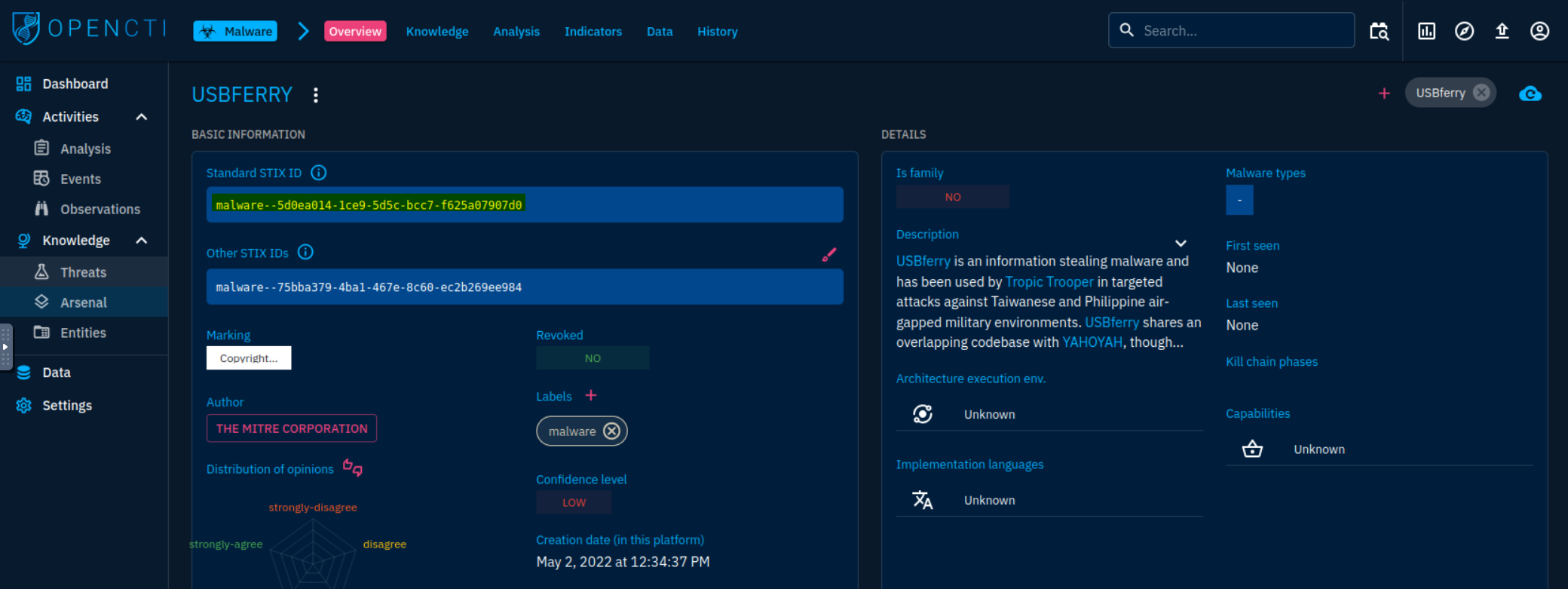1568x589 pixels.
Task: Click the Revoked NO chip
Action: pos(593,358)
